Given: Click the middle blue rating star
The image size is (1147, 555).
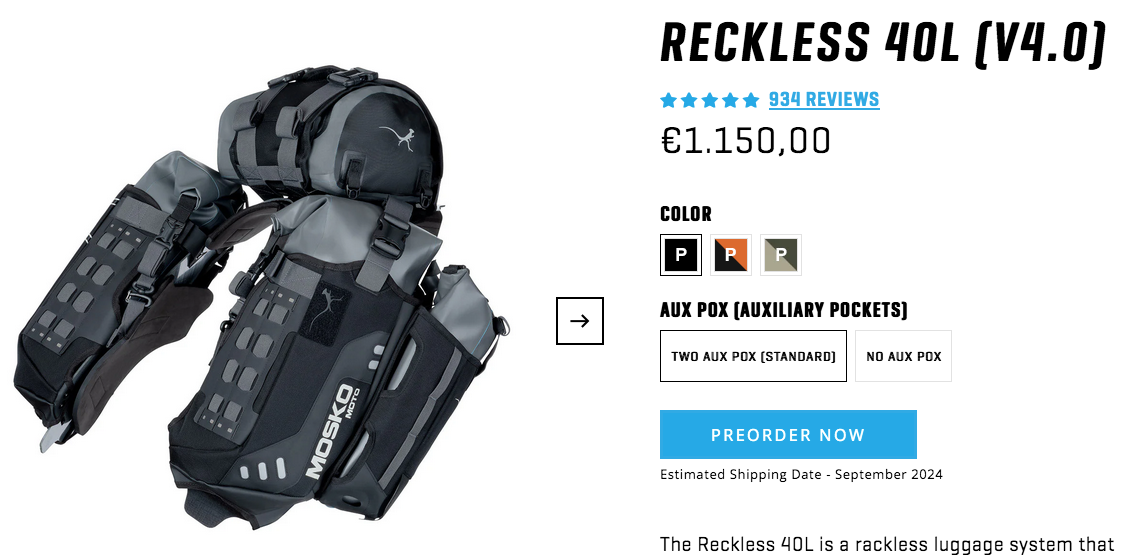Looking at the screenshot, I should [710, 100].
